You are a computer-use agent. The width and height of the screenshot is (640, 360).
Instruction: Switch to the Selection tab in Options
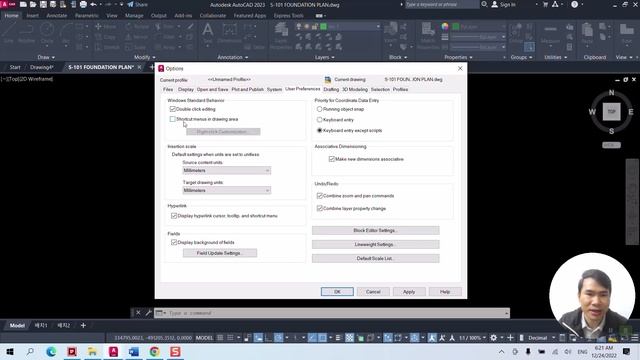380,89
